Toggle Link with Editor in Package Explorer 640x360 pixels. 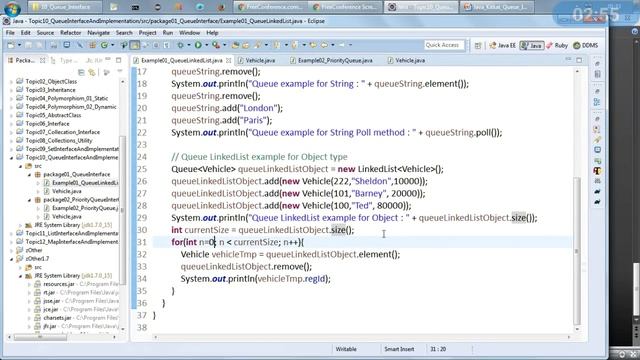[92, 73]
